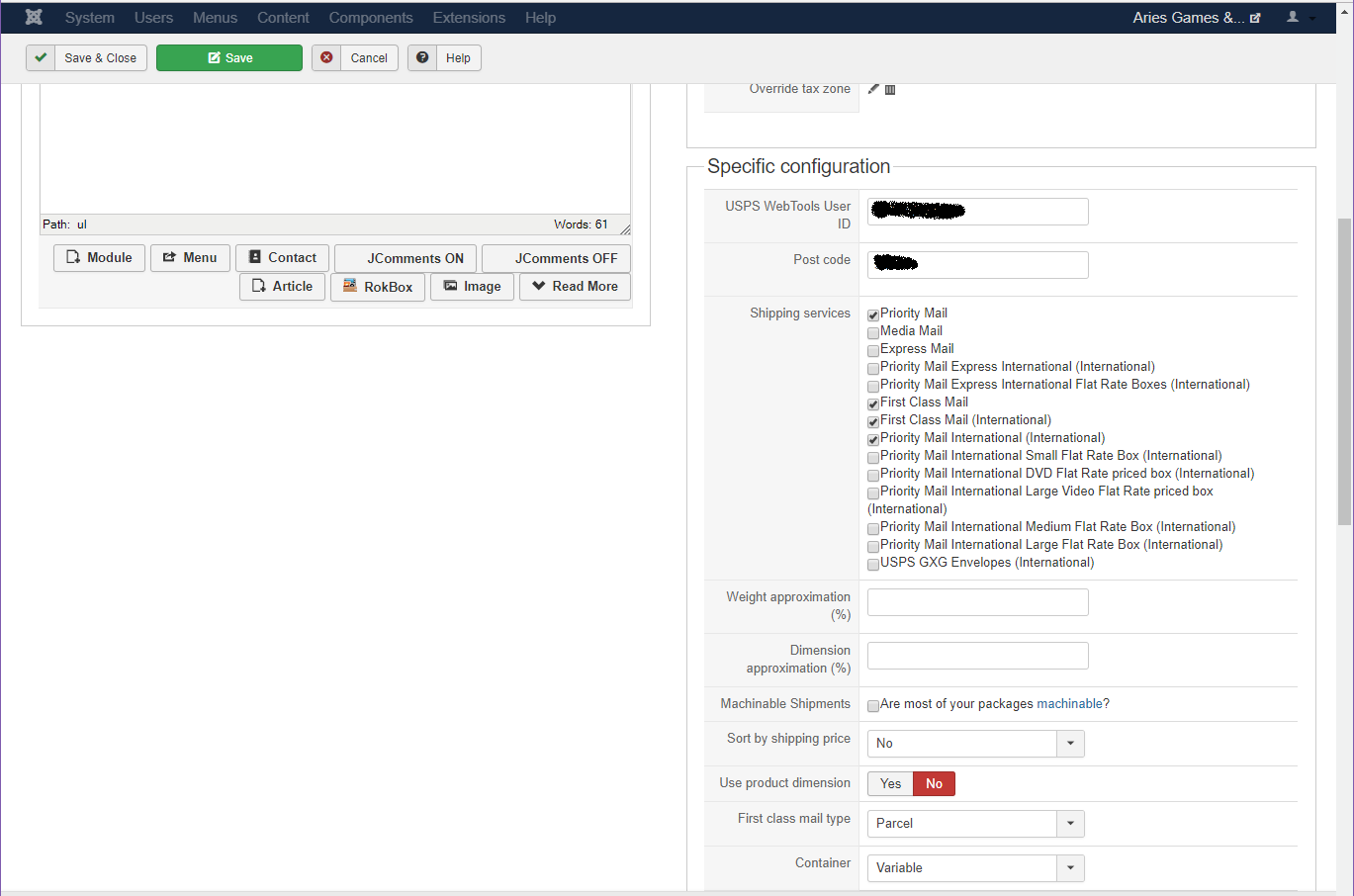
Task: Set Use product dimension to No
Action: 934,784
